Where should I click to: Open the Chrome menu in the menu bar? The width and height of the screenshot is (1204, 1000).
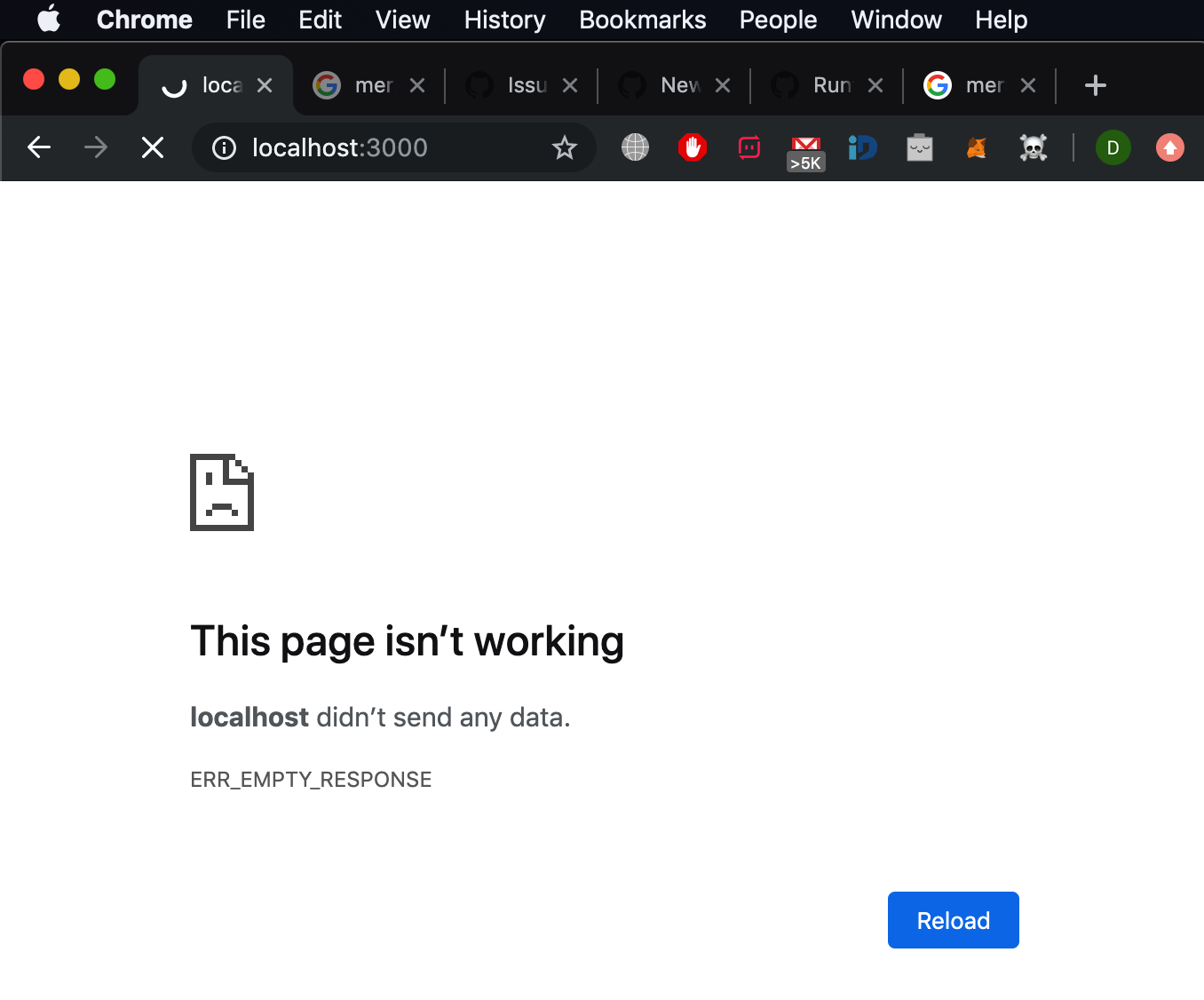click(145, 20)
